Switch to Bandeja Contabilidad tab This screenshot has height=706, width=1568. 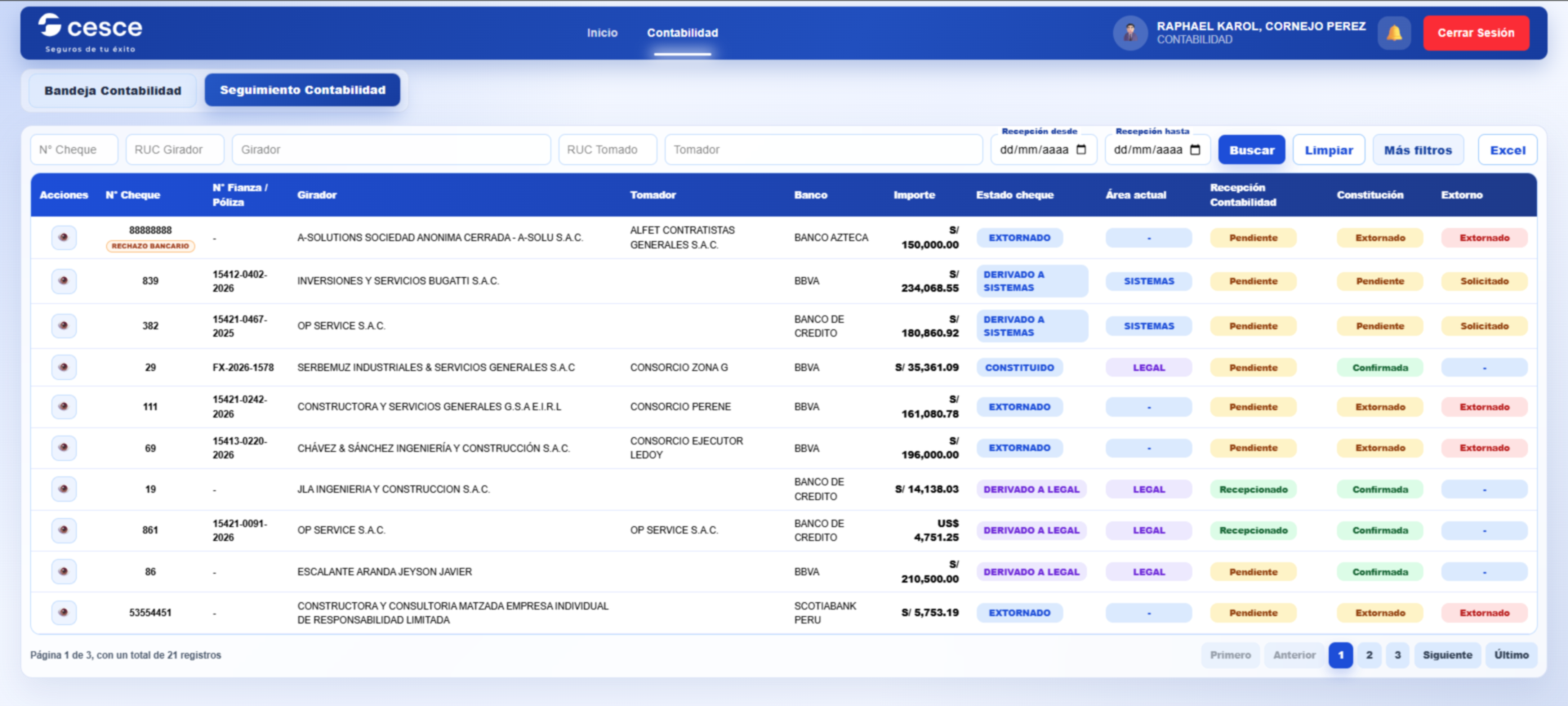tap(113, 91)
